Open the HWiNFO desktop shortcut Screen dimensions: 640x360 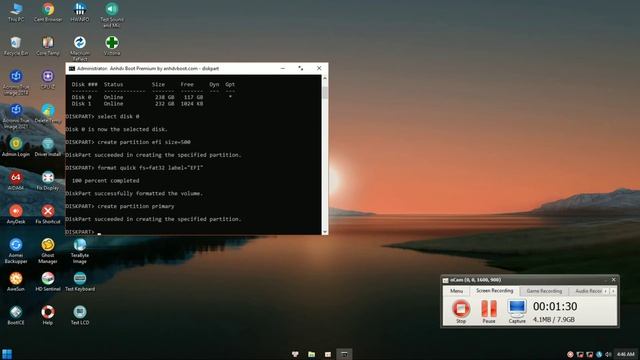(x=80, y=12)
